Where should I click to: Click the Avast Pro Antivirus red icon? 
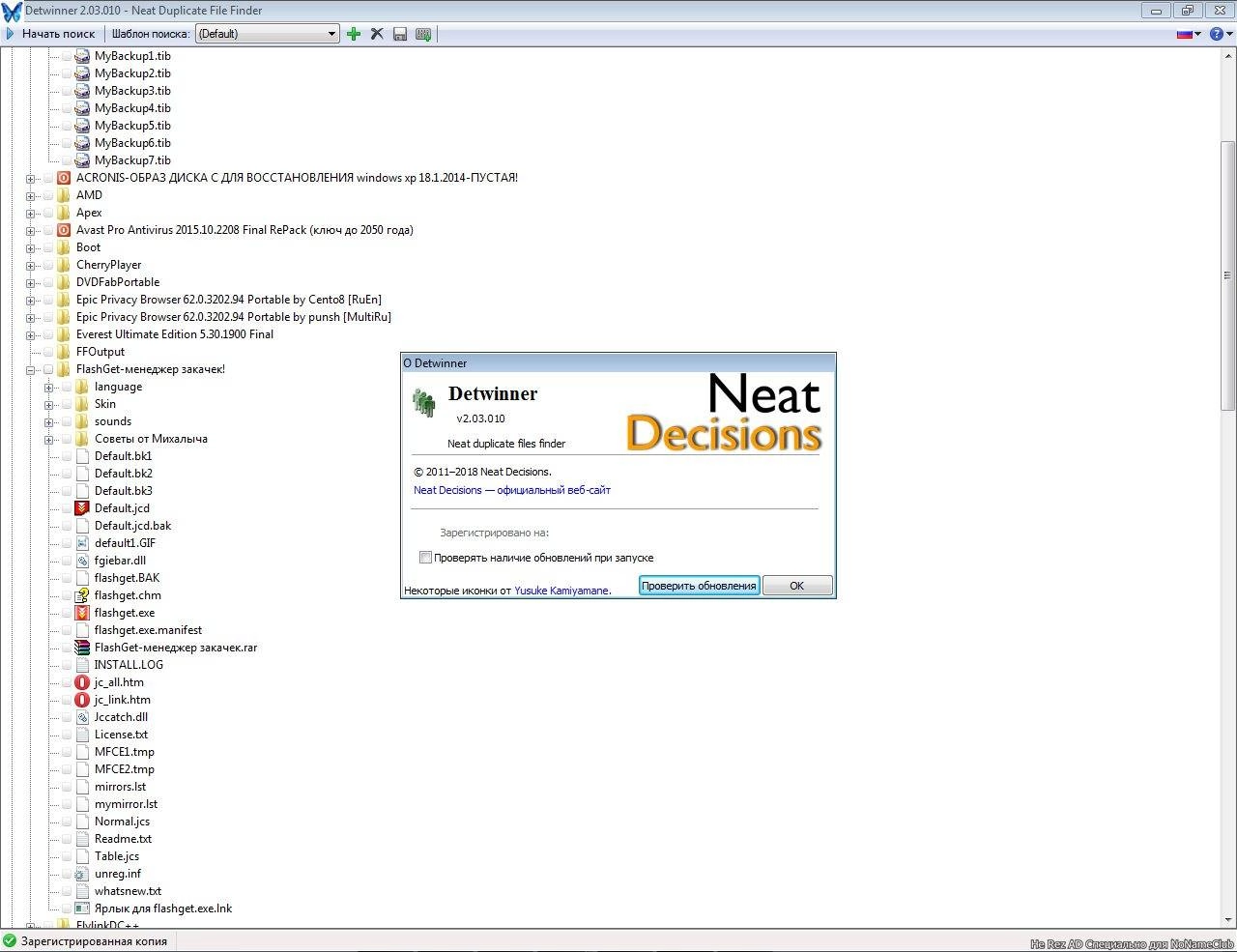coord(64,230)
